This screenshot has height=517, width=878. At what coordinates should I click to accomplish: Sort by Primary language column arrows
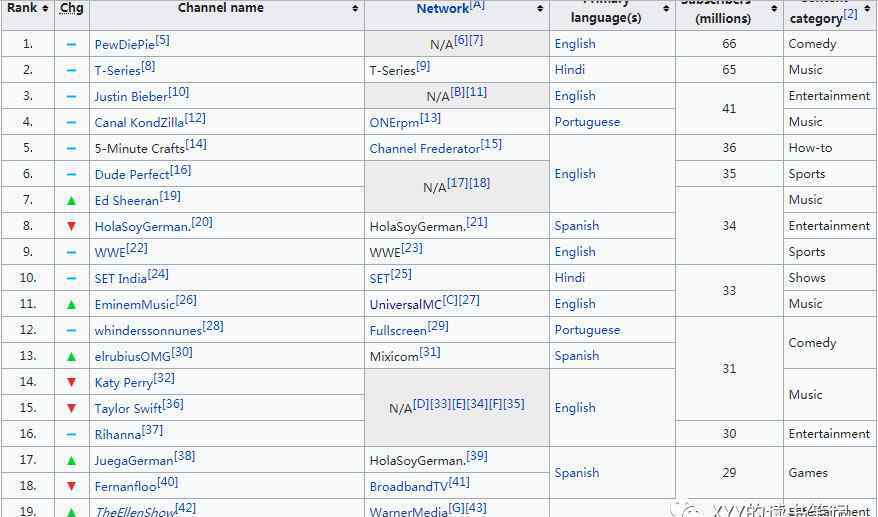666,8
